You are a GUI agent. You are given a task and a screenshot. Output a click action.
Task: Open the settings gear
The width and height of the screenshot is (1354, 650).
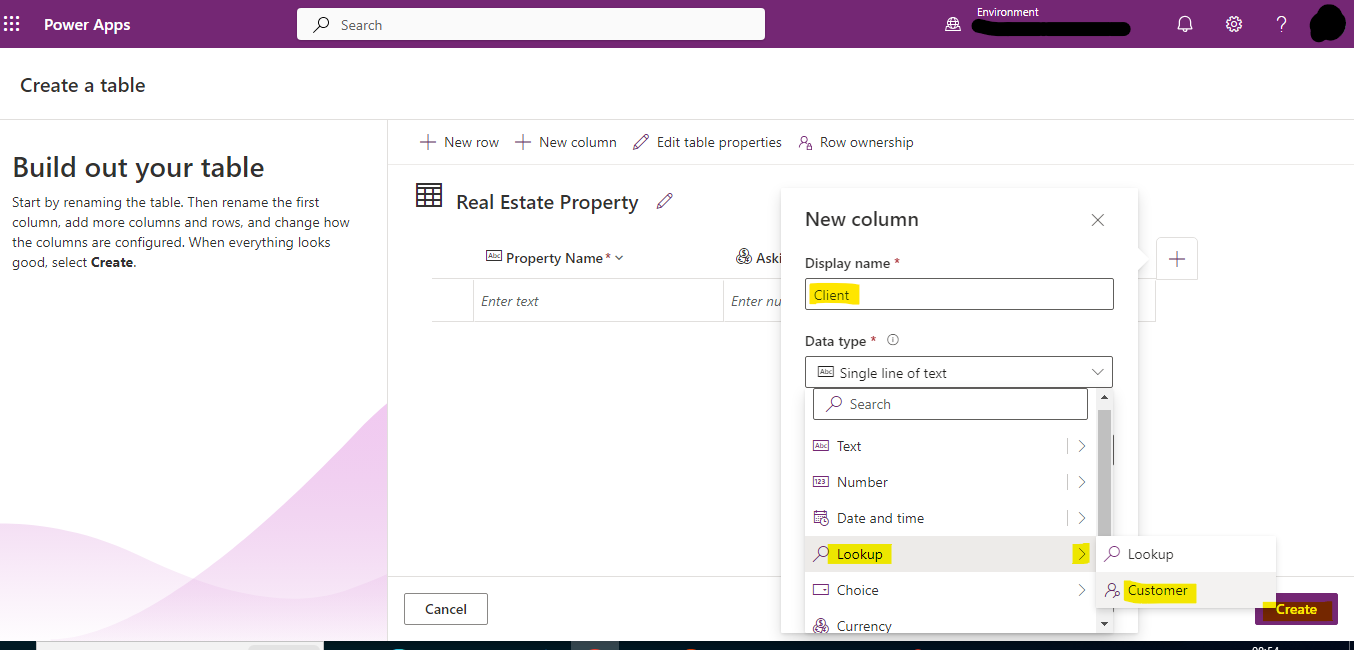pyautogui.click(x=1234, y=25)
